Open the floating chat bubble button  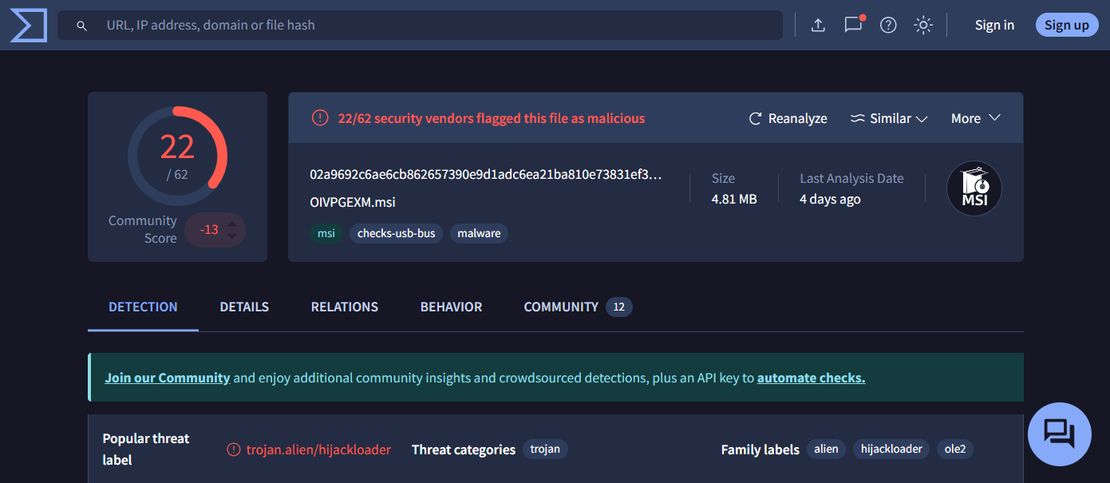(1059, 434)
